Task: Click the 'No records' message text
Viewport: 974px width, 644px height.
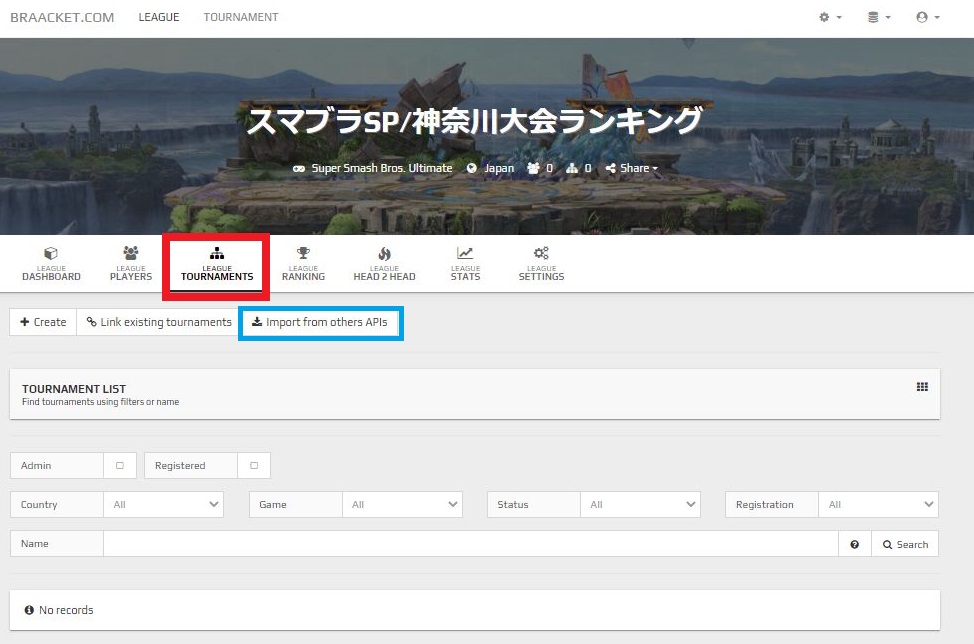Action: click(66, 610)
